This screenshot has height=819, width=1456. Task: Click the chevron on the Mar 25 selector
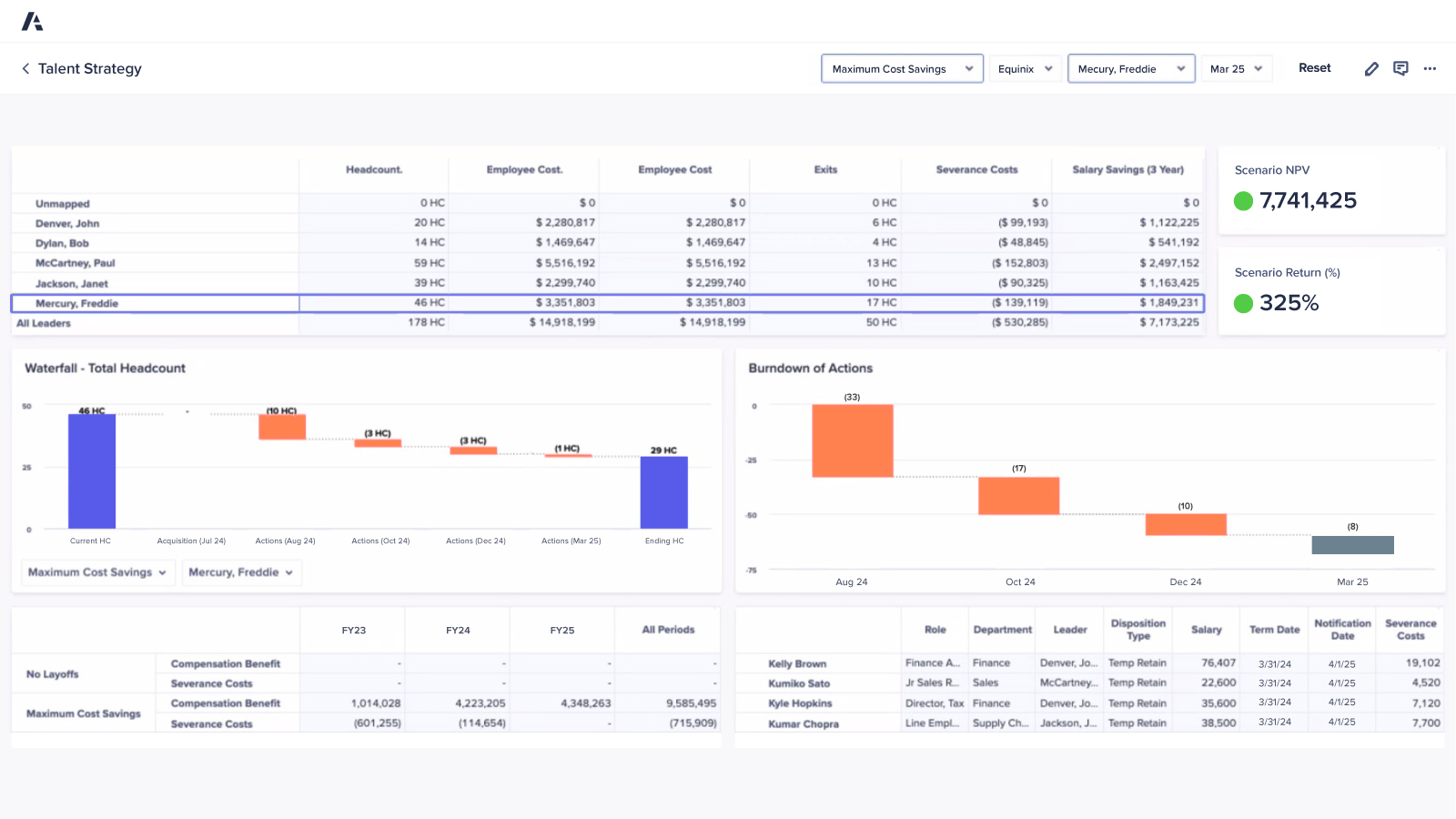[x=1260, y=68]
